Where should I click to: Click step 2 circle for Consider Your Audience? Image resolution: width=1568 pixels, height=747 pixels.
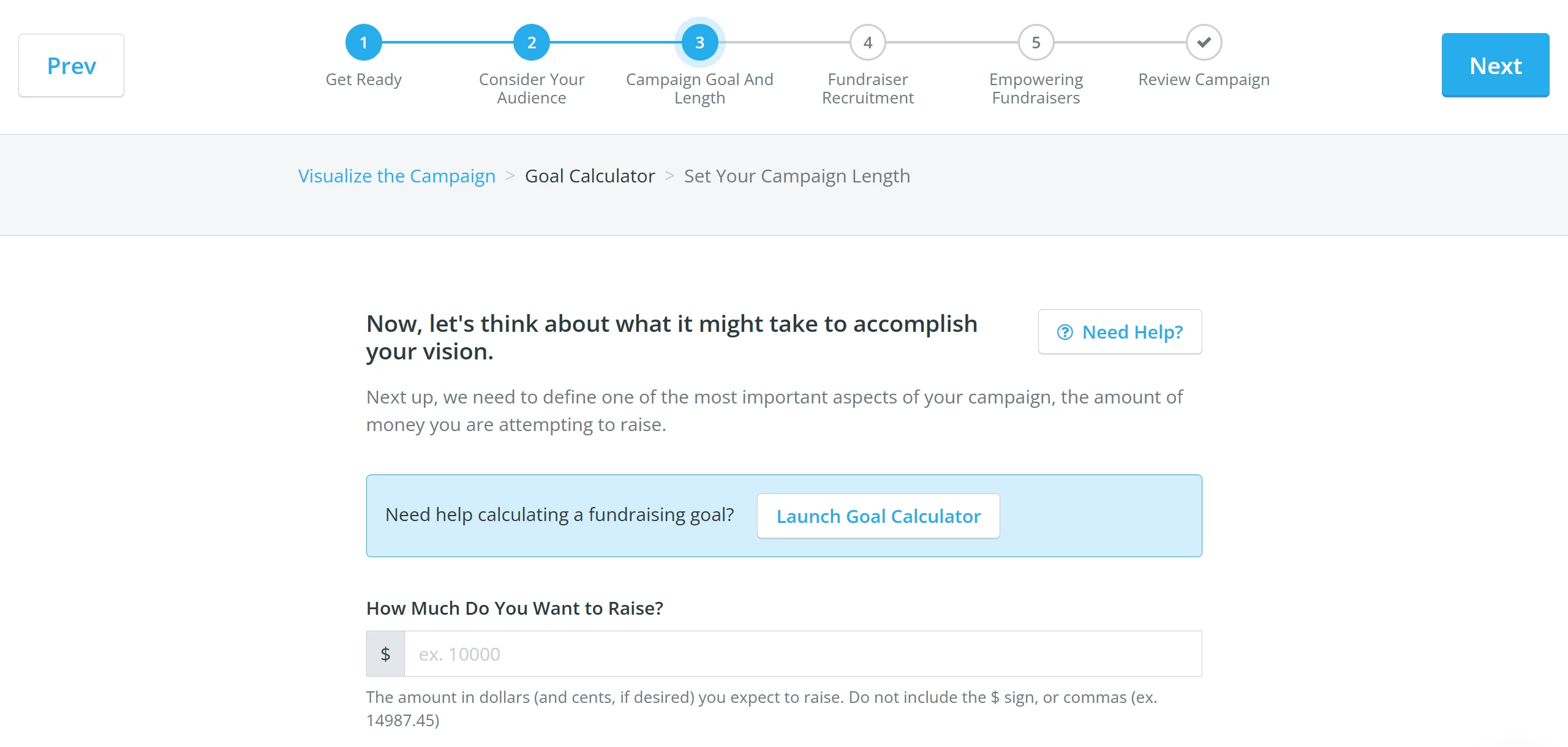click(531, 42)
